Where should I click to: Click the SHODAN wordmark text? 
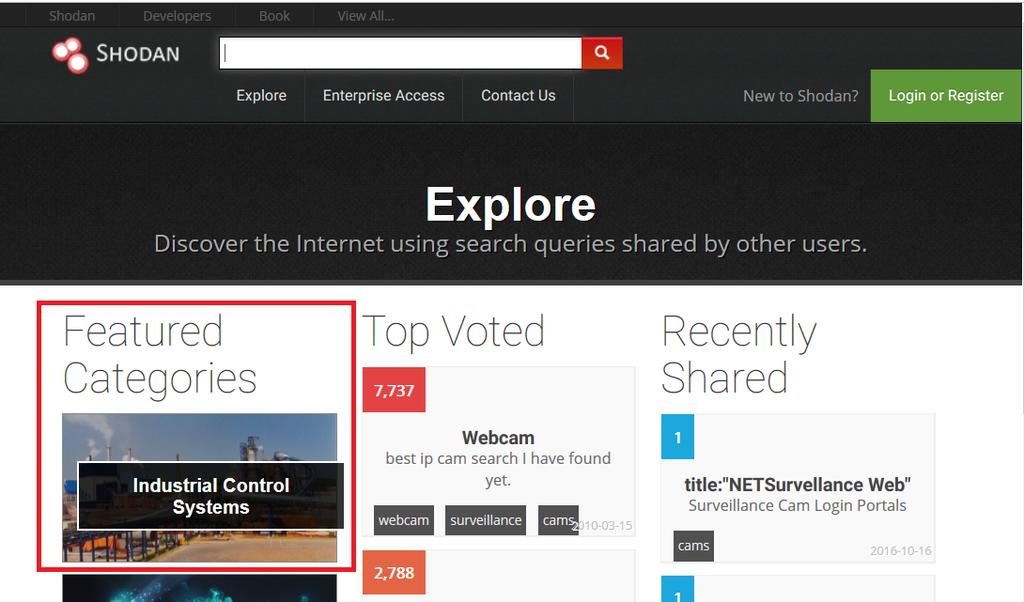coord(138,54)
